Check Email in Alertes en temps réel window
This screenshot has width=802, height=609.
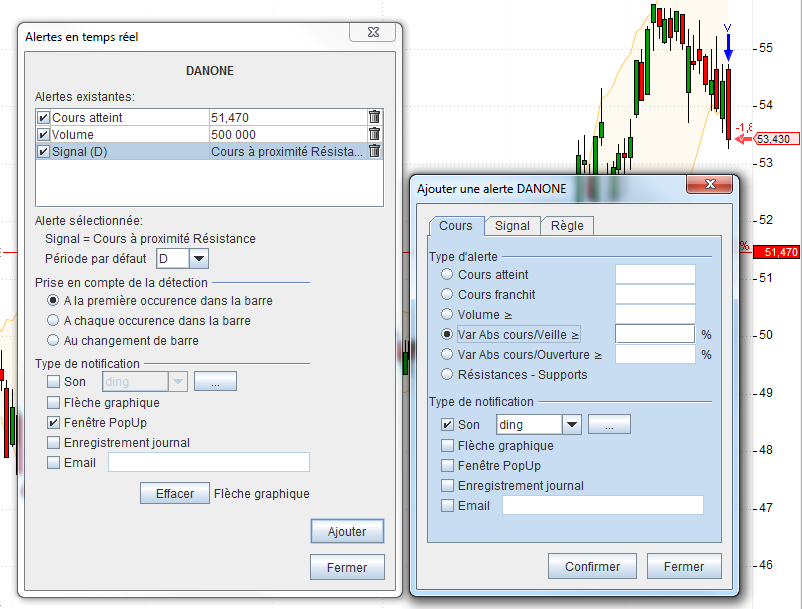coord(53,462)
